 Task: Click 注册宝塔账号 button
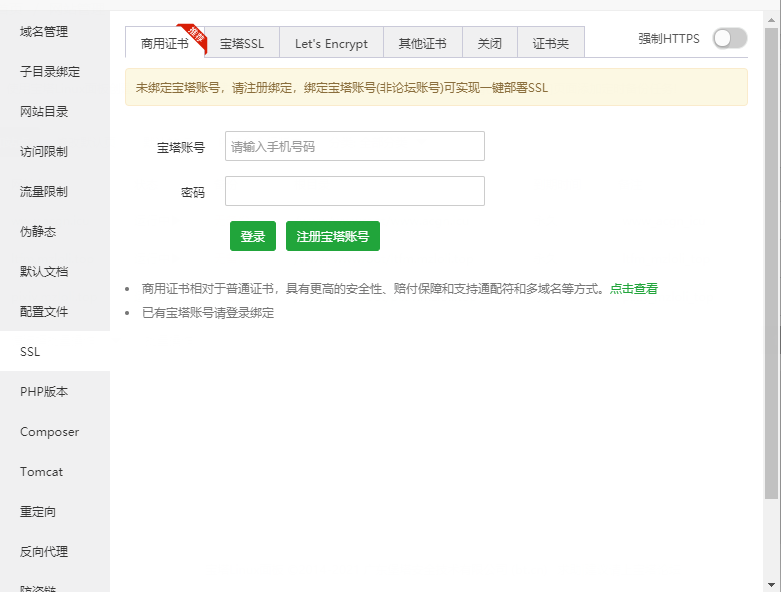333,236
